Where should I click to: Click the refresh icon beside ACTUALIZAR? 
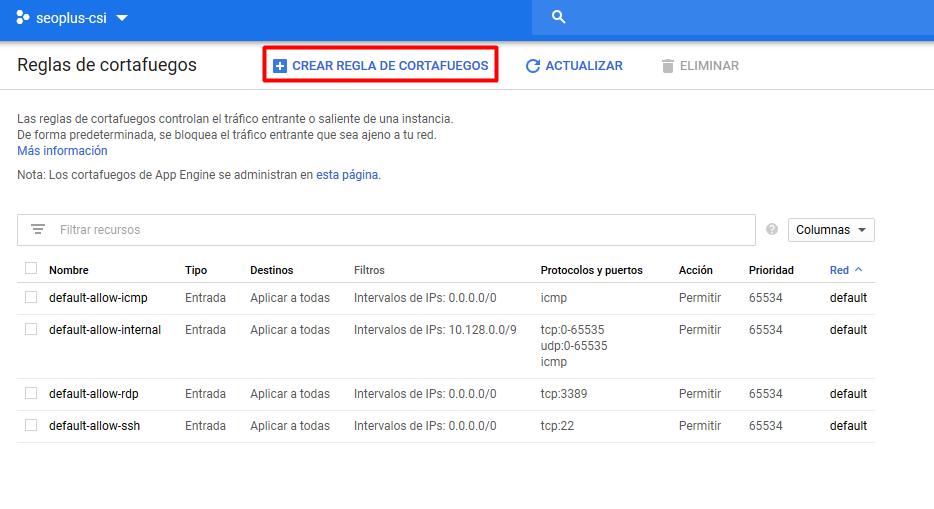tap(533, 66)
